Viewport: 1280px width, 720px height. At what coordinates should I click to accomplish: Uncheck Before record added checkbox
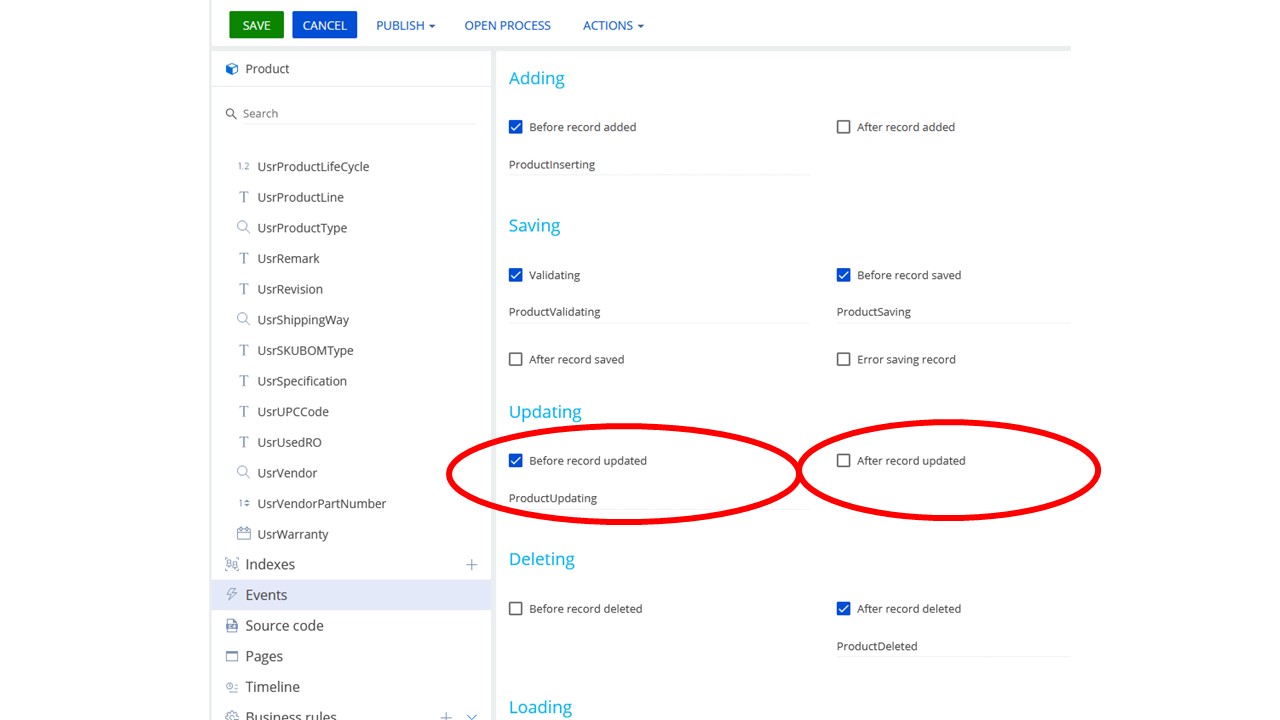(x=516, y=127)
